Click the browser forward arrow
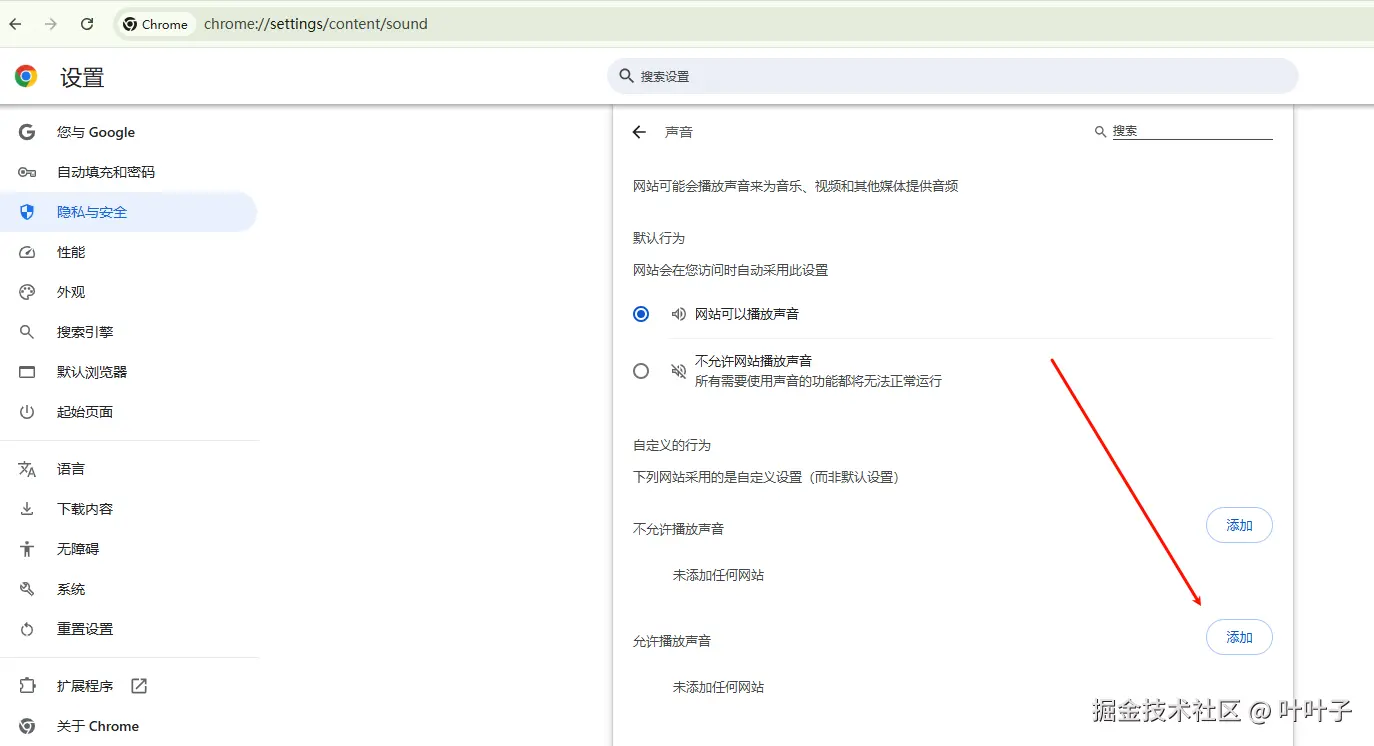Viewport: 1374px width, 746px height. (x=51, y=24)
